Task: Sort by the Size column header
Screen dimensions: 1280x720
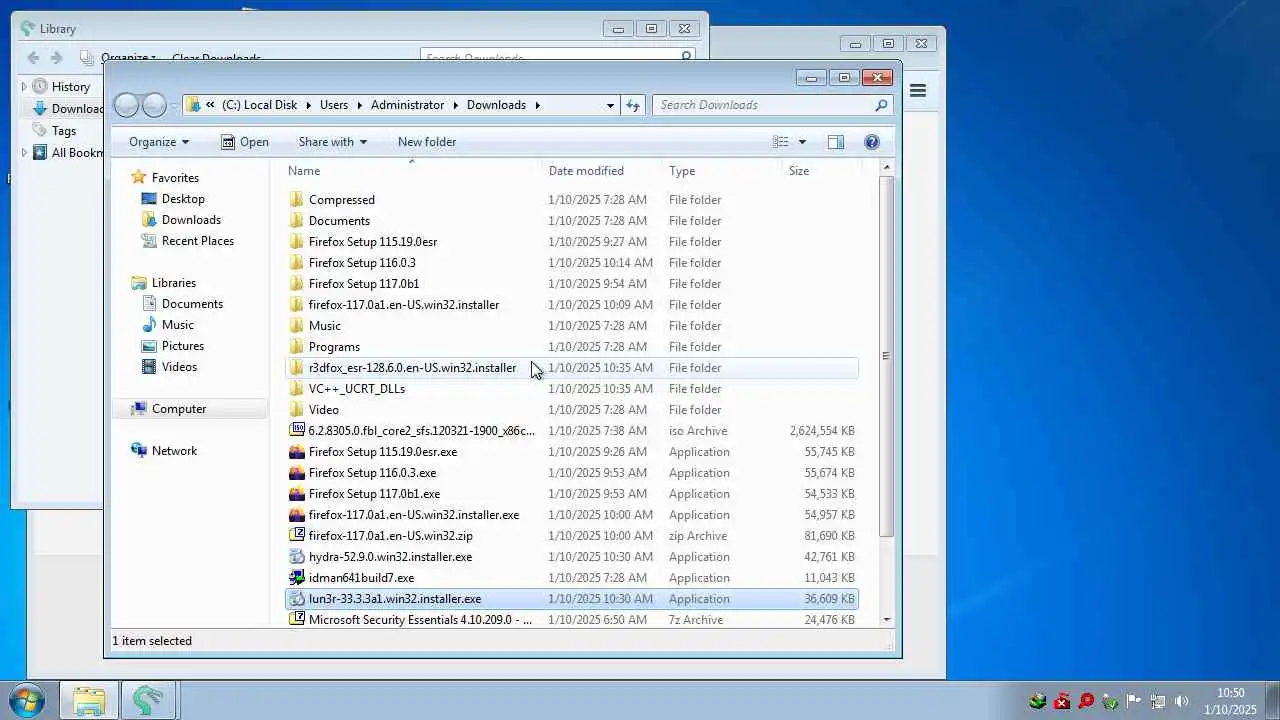Action: coord(820,171)
